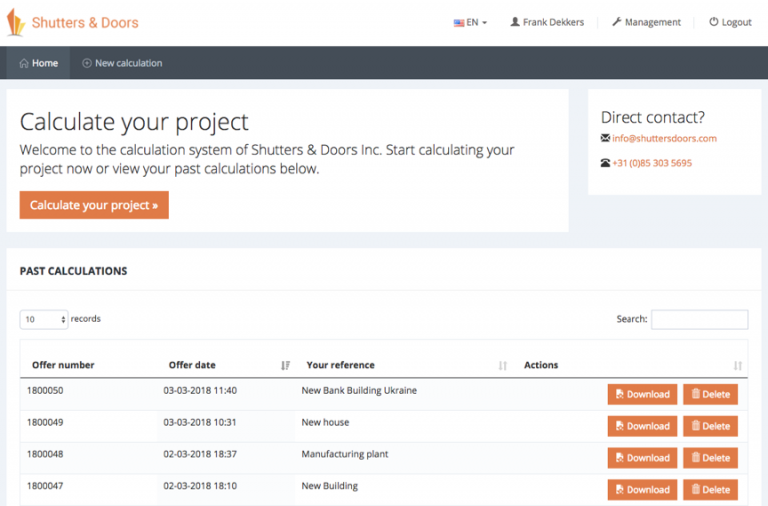Download offer 1800050 New Bank Building Ukraine
Viewport: 768px width, 506px height.
pos(642,394)
